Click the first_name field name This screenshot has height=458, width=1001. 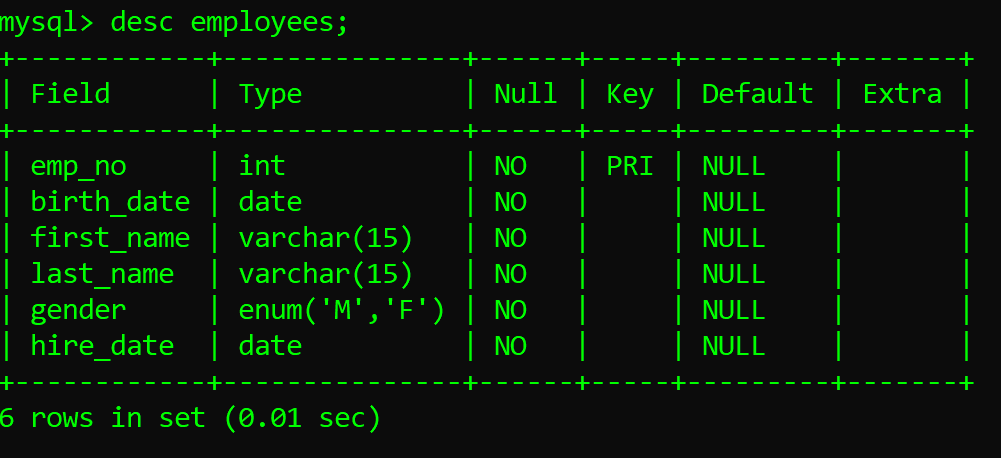point(110,238)
